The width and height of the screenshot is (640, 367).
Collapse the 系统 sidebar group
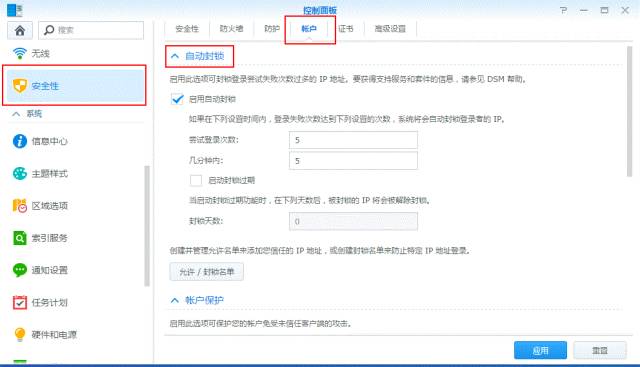point(16,114)
